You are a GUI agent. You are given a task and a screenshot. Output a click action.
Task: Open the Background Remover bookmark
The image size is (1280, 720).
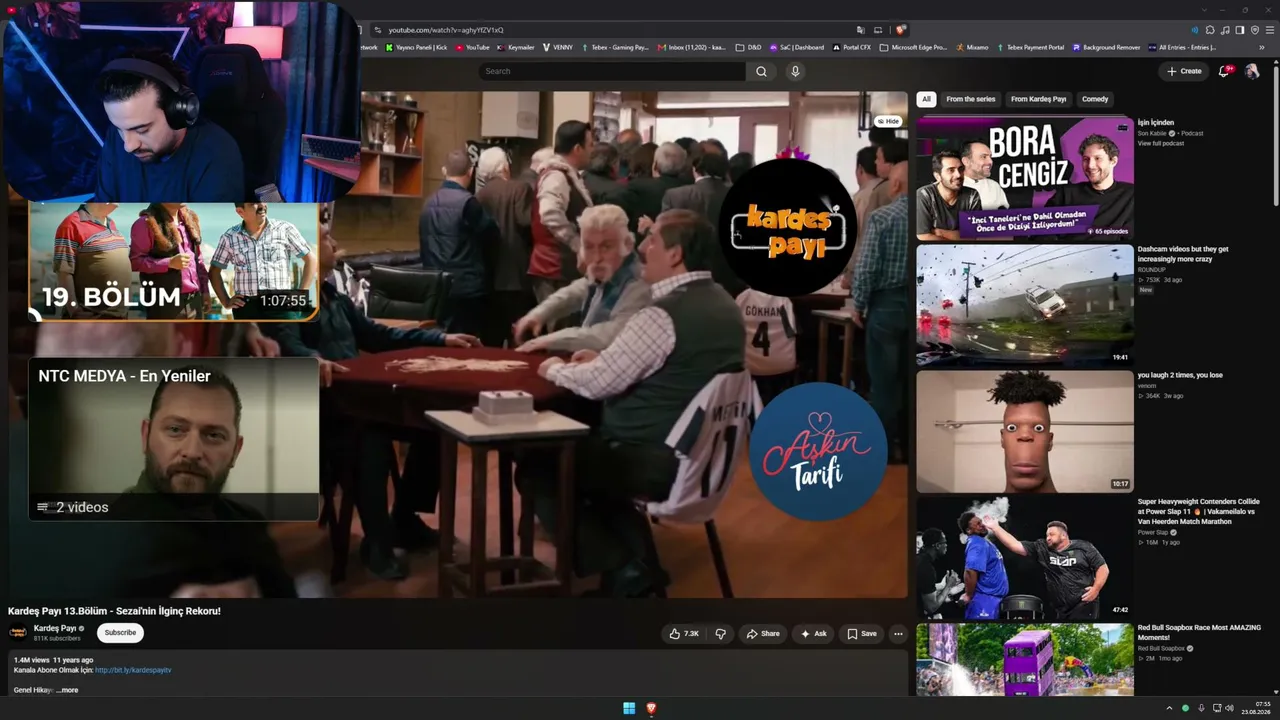tap(1107, 47)
